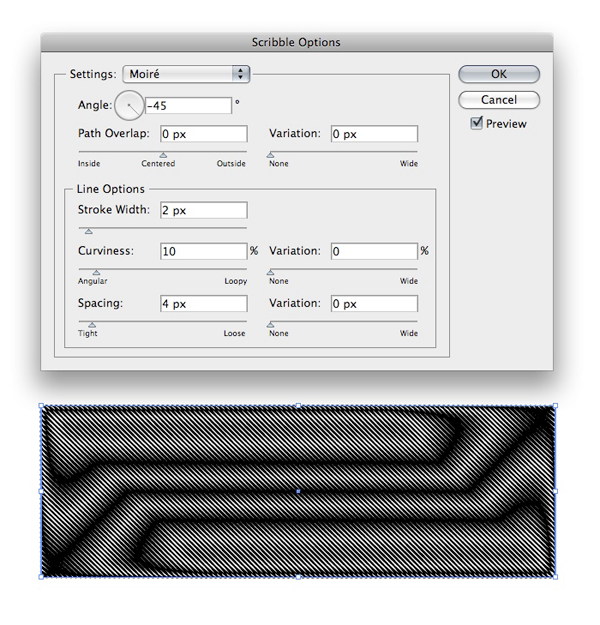Toggle the Preview checkbox
The image size is (600, 625).
(x=476, y=123)
